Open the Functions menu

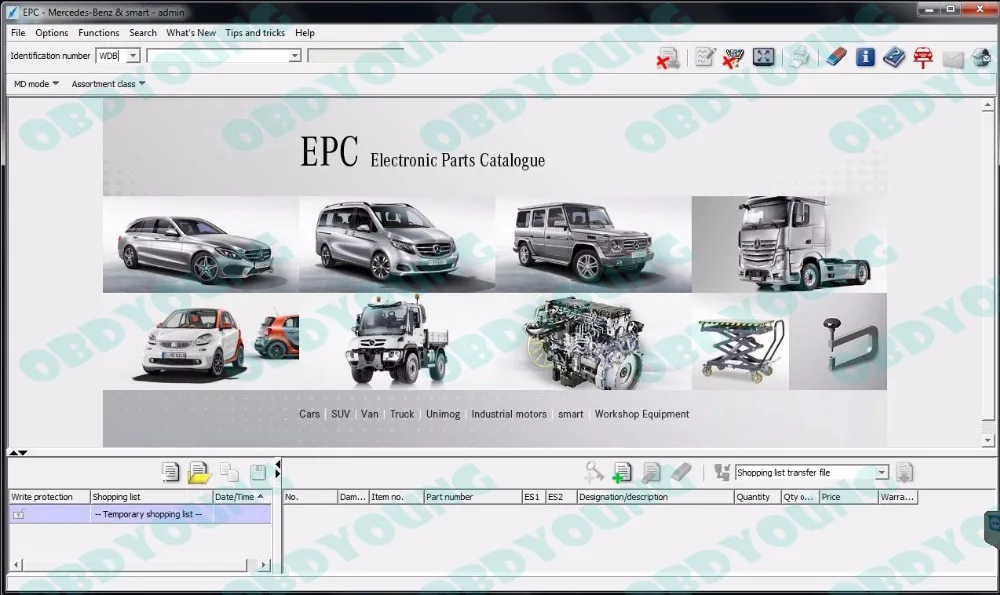tap(98, 33)
